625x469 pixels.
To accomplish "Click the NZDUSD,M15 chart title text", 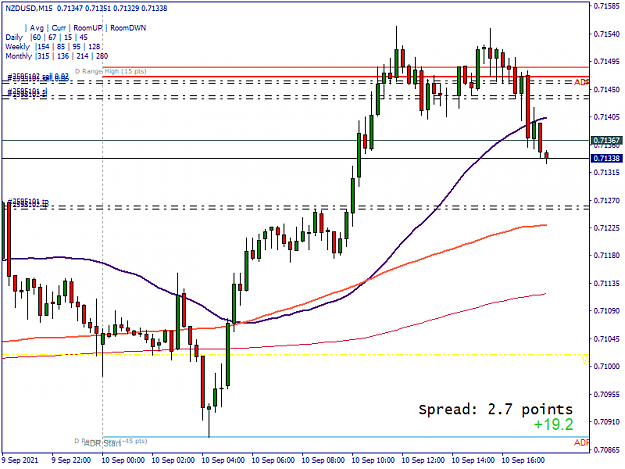I will (x=29, y=8).
